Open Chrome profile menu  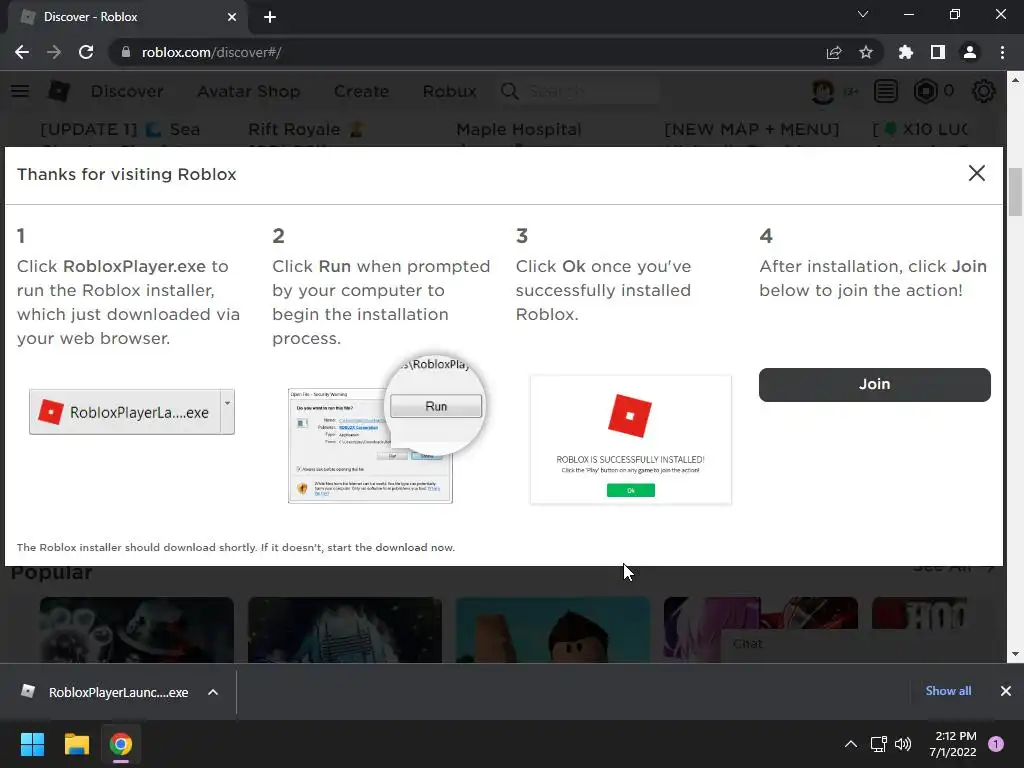970,52
